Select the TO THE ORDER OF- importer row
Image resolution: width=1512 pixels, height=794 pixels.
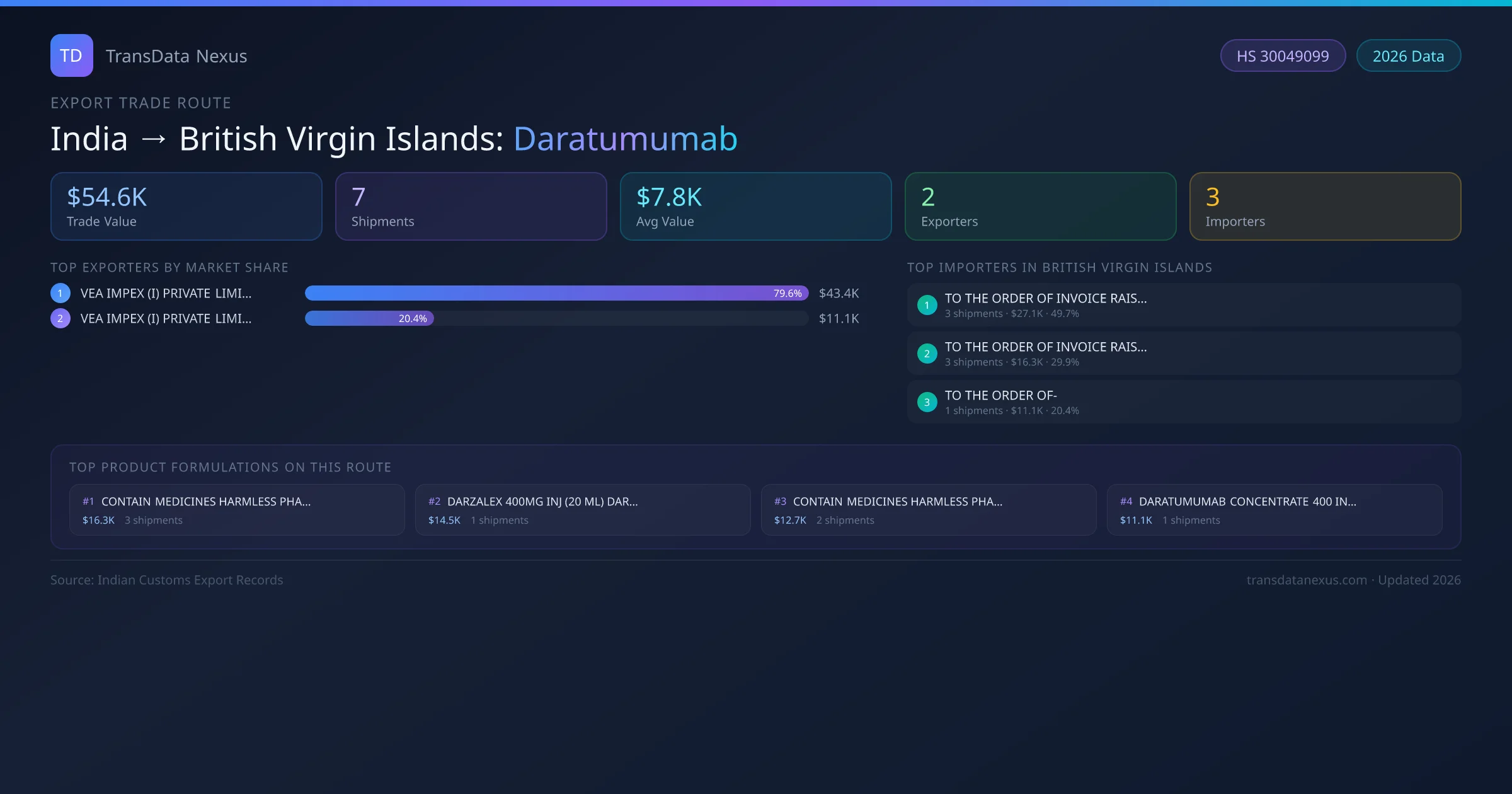(x=1184, y=402)
